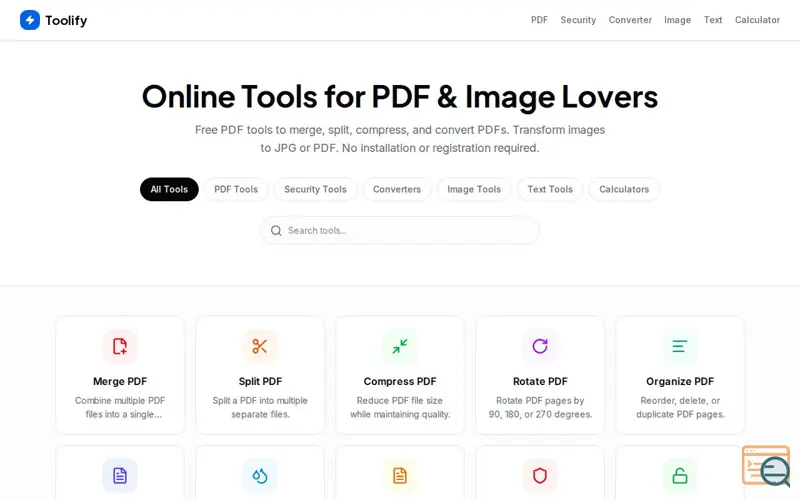Screen dimensions: 800x500
Task: Click the green unlock padlock icon card
Action: coord(680,473)
